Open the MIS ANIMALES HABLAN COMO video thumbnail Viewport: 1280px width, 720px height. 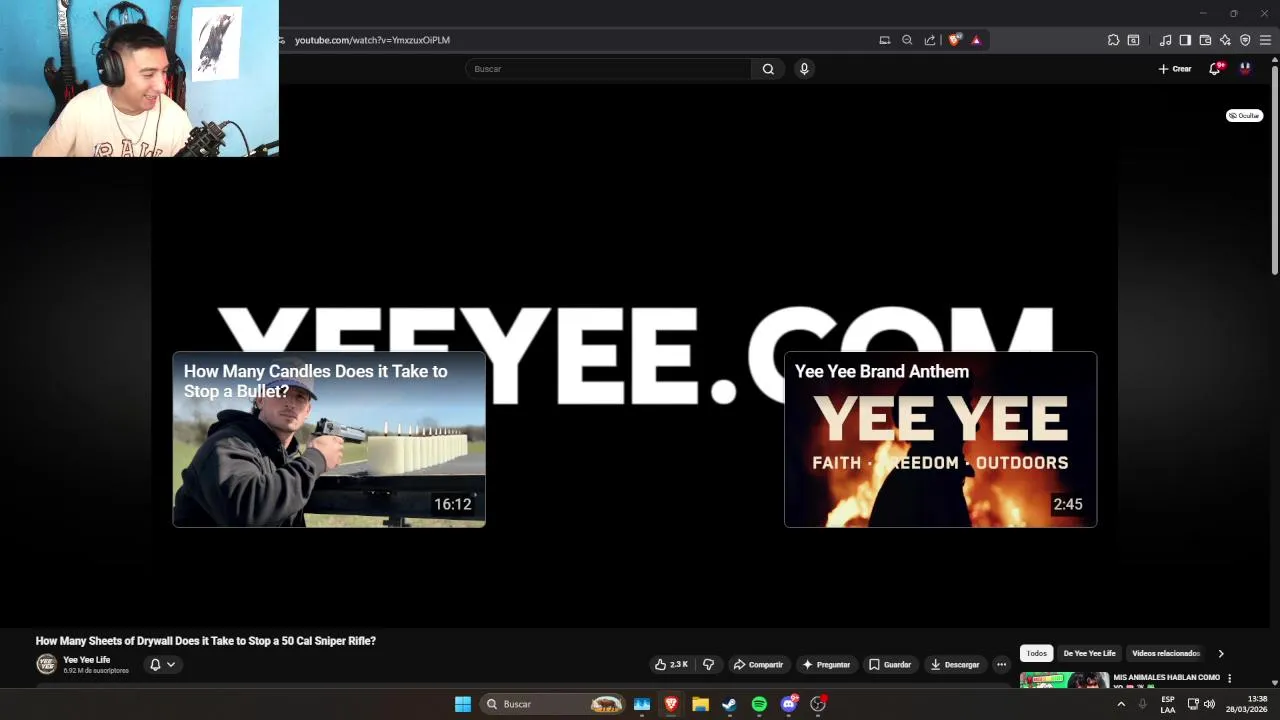click(1064, 680)
